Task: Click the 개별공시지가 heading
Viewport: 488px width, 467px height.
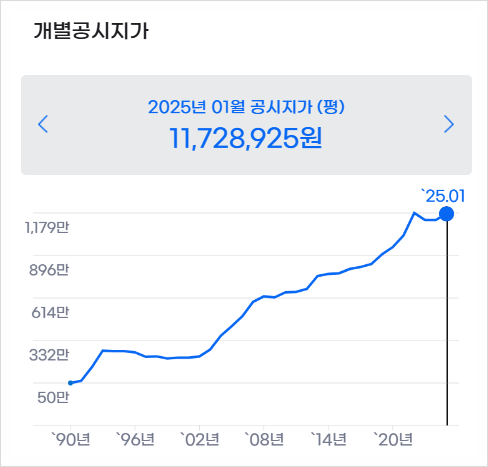Action: [91, 31]
